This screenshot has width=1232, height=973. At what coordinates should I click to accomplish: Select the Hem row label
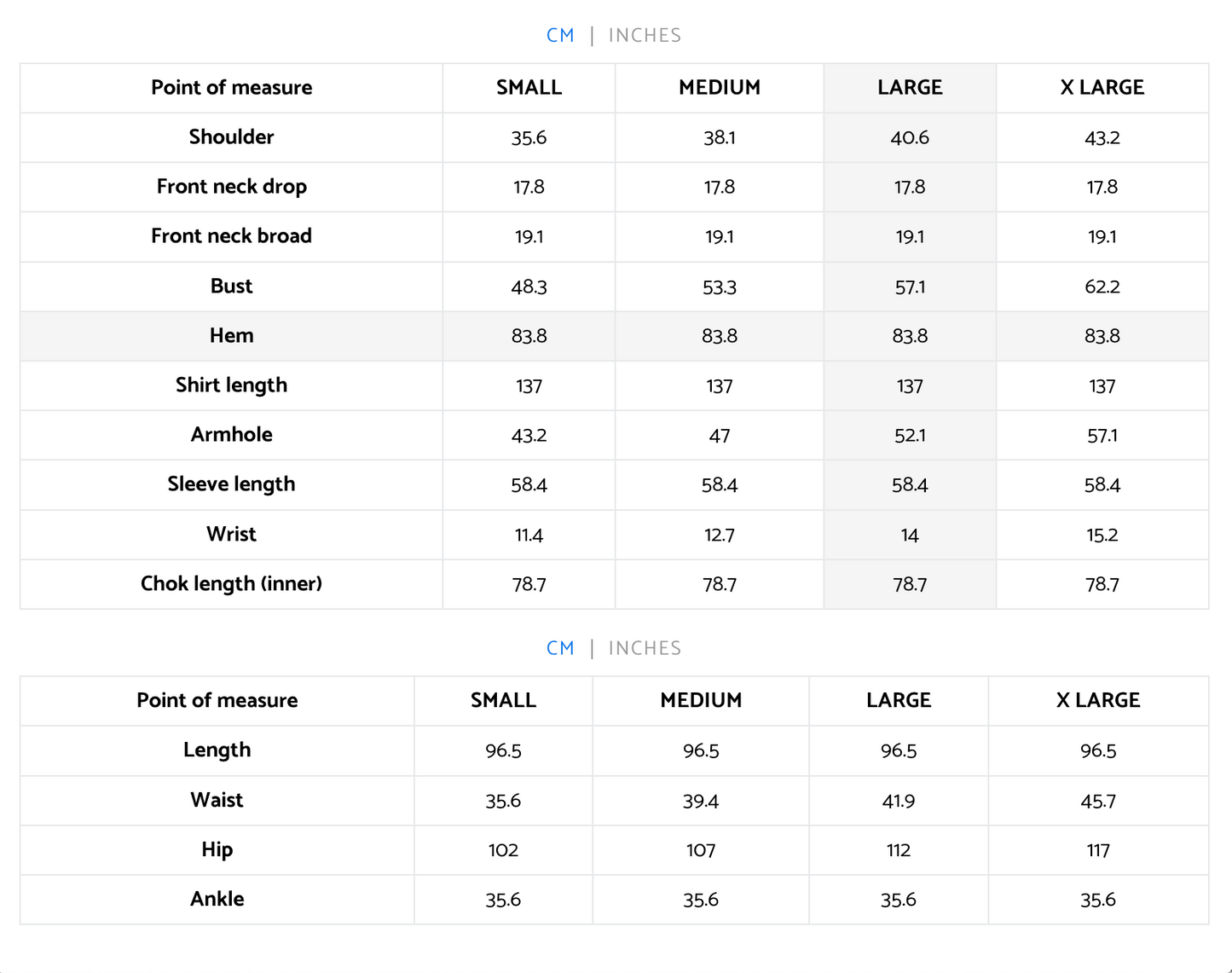[x=232, y=336]
